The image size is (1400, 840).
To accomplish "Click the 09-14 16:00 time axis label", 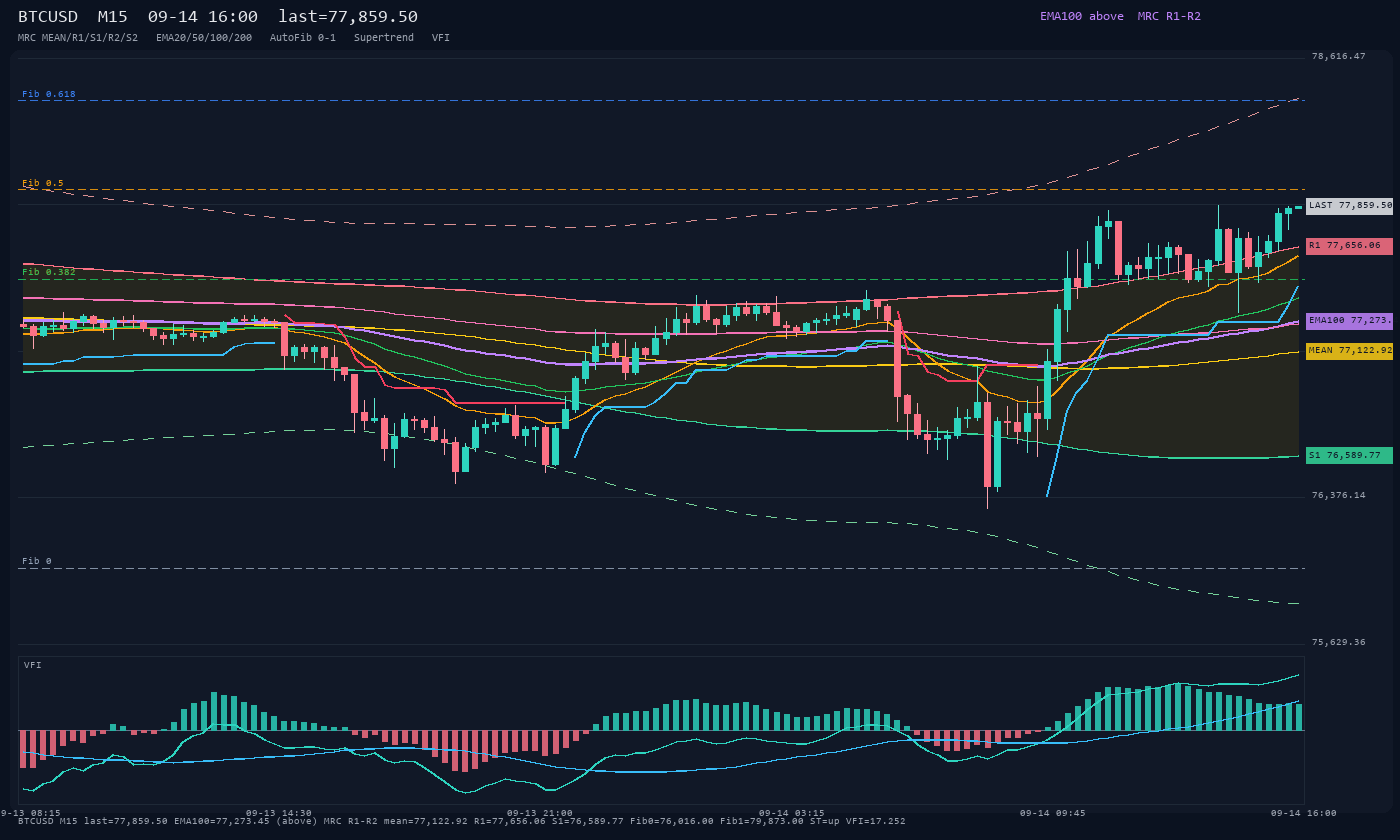I will [1304, 813].
